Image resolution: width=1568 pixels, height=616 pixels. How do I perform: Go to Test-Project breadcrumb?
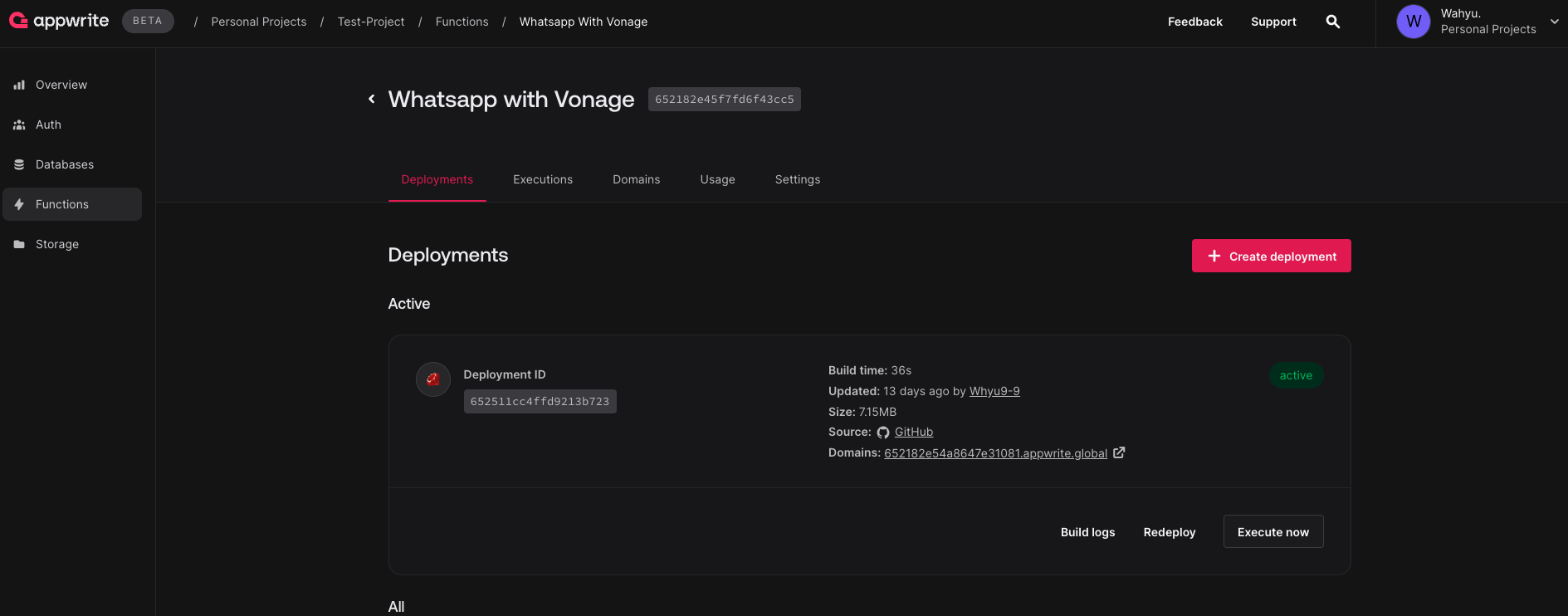pyautogui.click(x=371, y=22)
